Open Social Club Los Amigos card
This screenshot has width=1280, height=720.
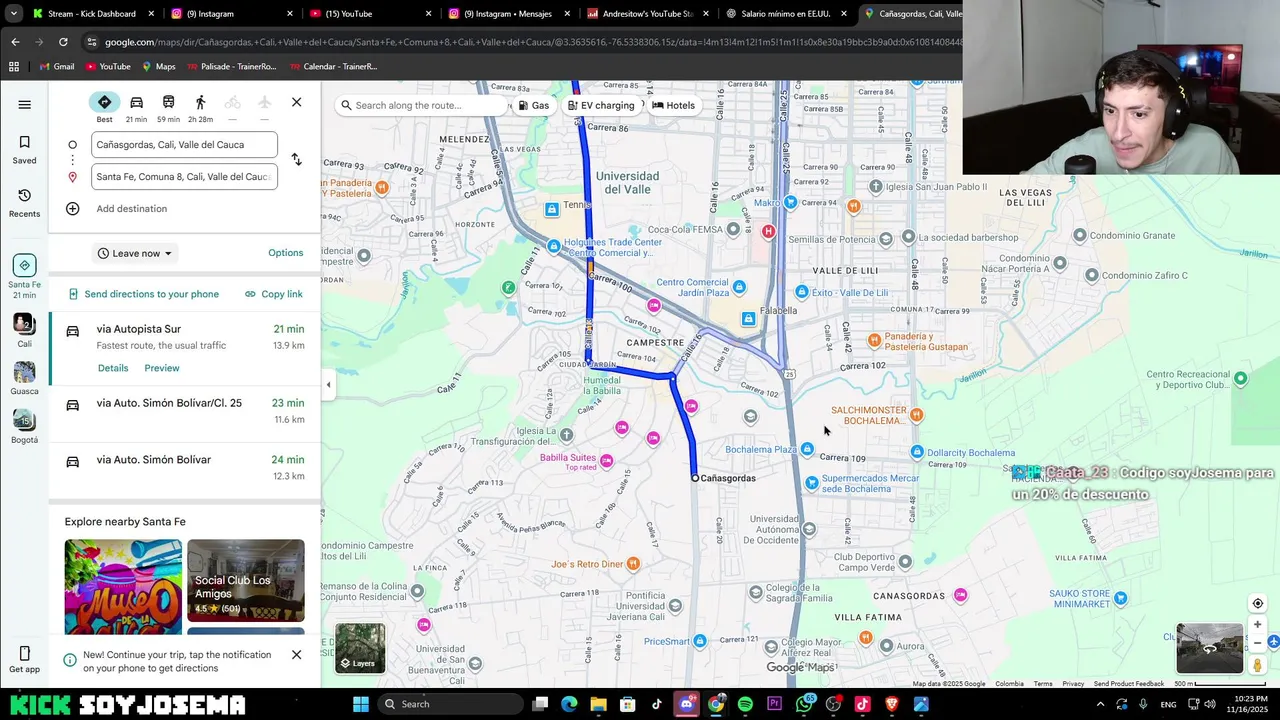tap(246, 581)
